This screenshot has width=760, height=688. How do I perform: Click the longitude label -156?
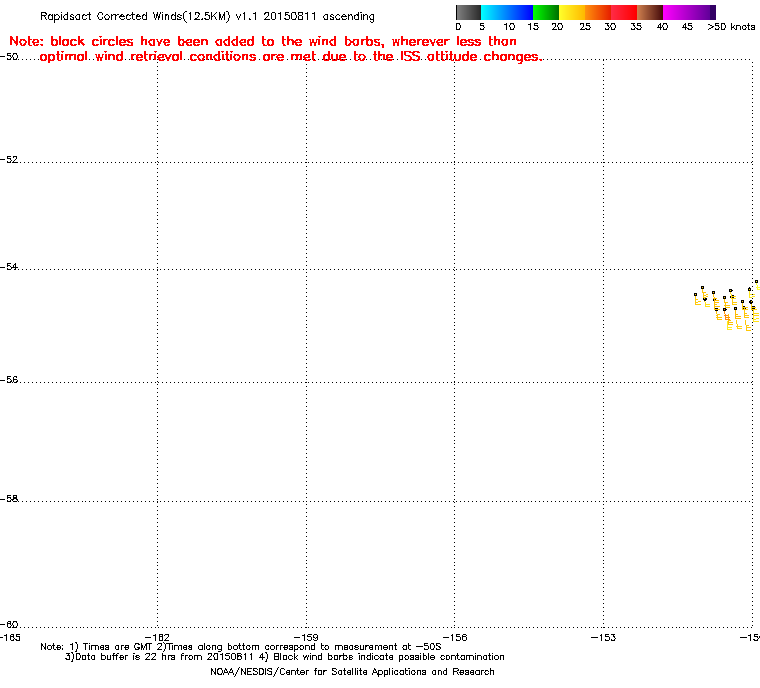pos(455,637)
